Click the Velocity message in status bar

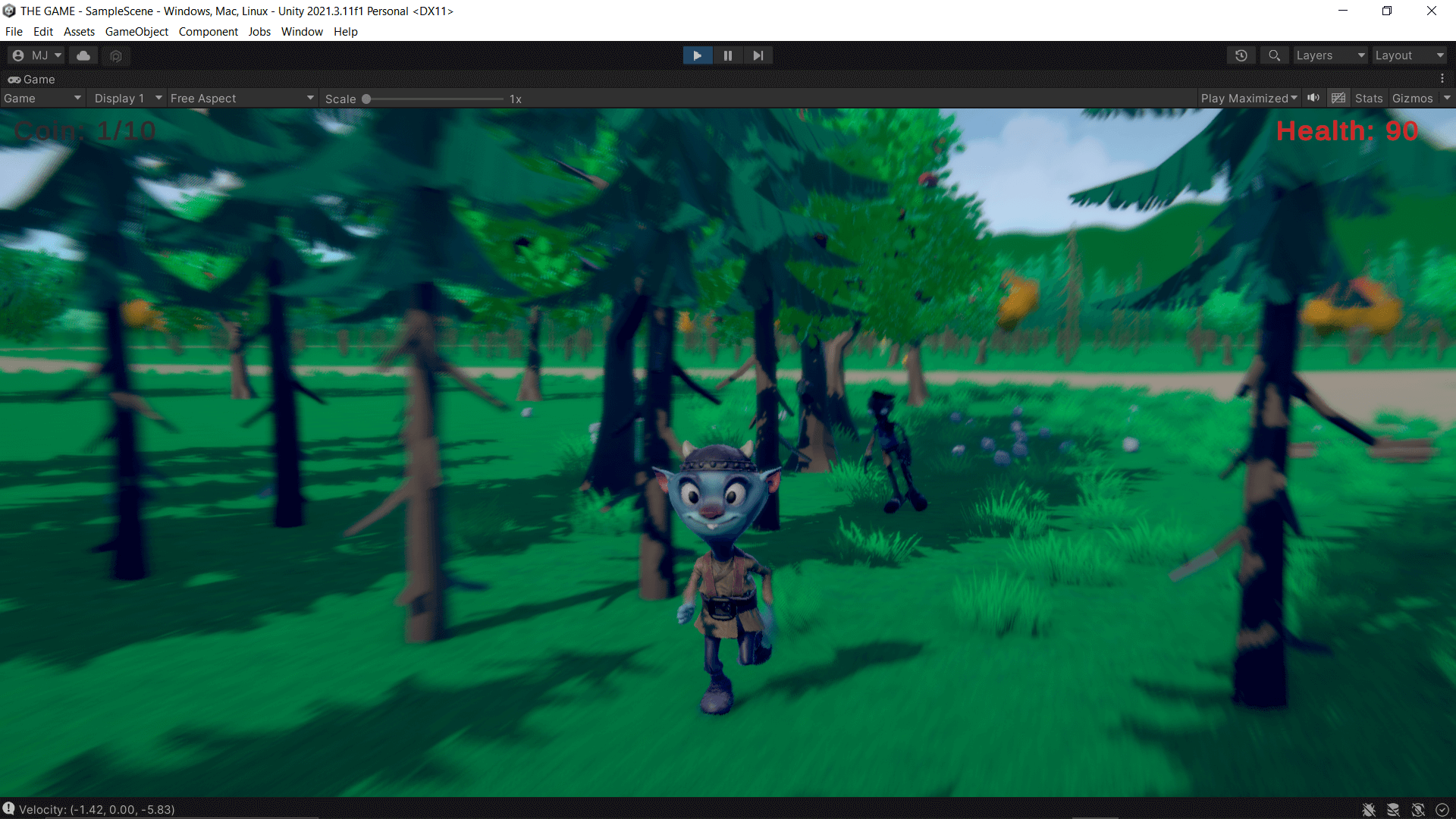[x=96, y=809]
